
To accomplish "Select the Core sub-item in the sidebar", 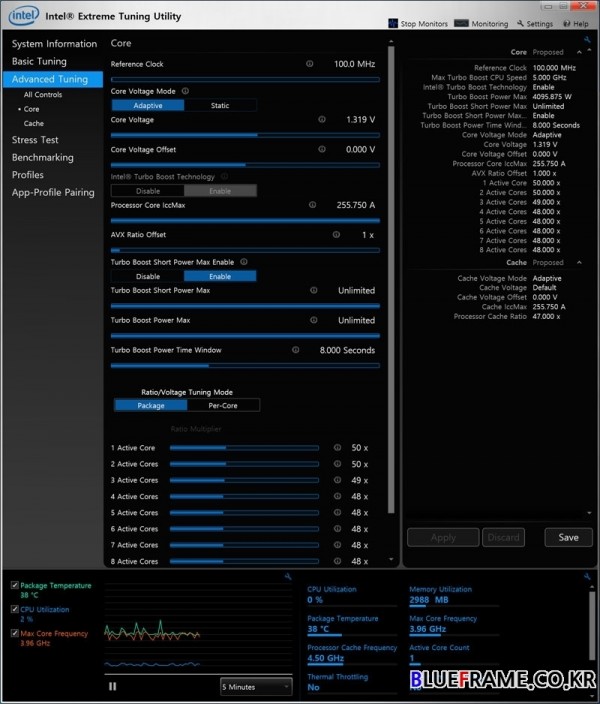I will tap(31, 109).
